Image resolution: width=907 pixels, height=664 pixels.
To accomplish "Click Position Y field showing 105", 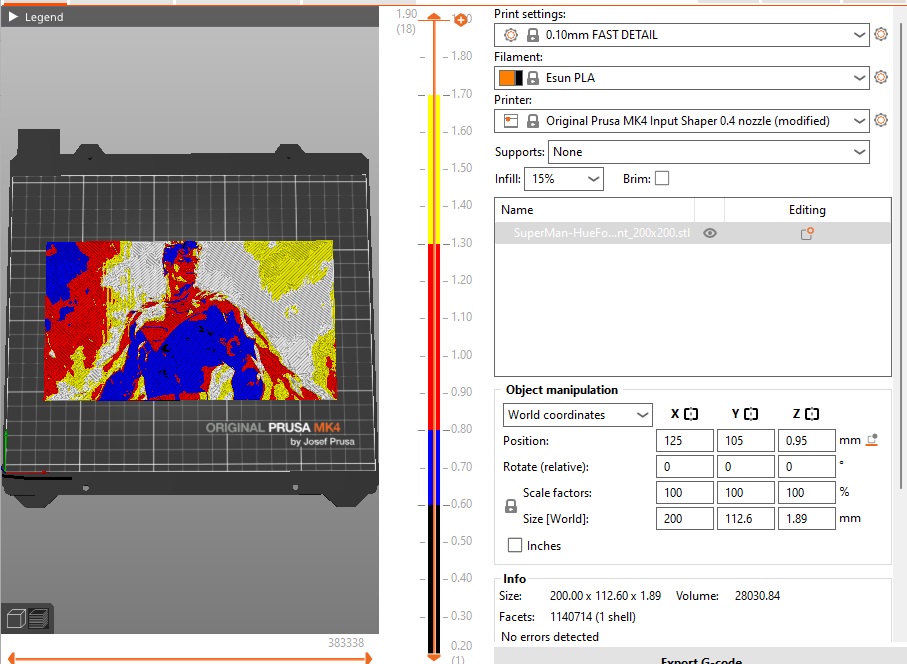I will 746,441.
